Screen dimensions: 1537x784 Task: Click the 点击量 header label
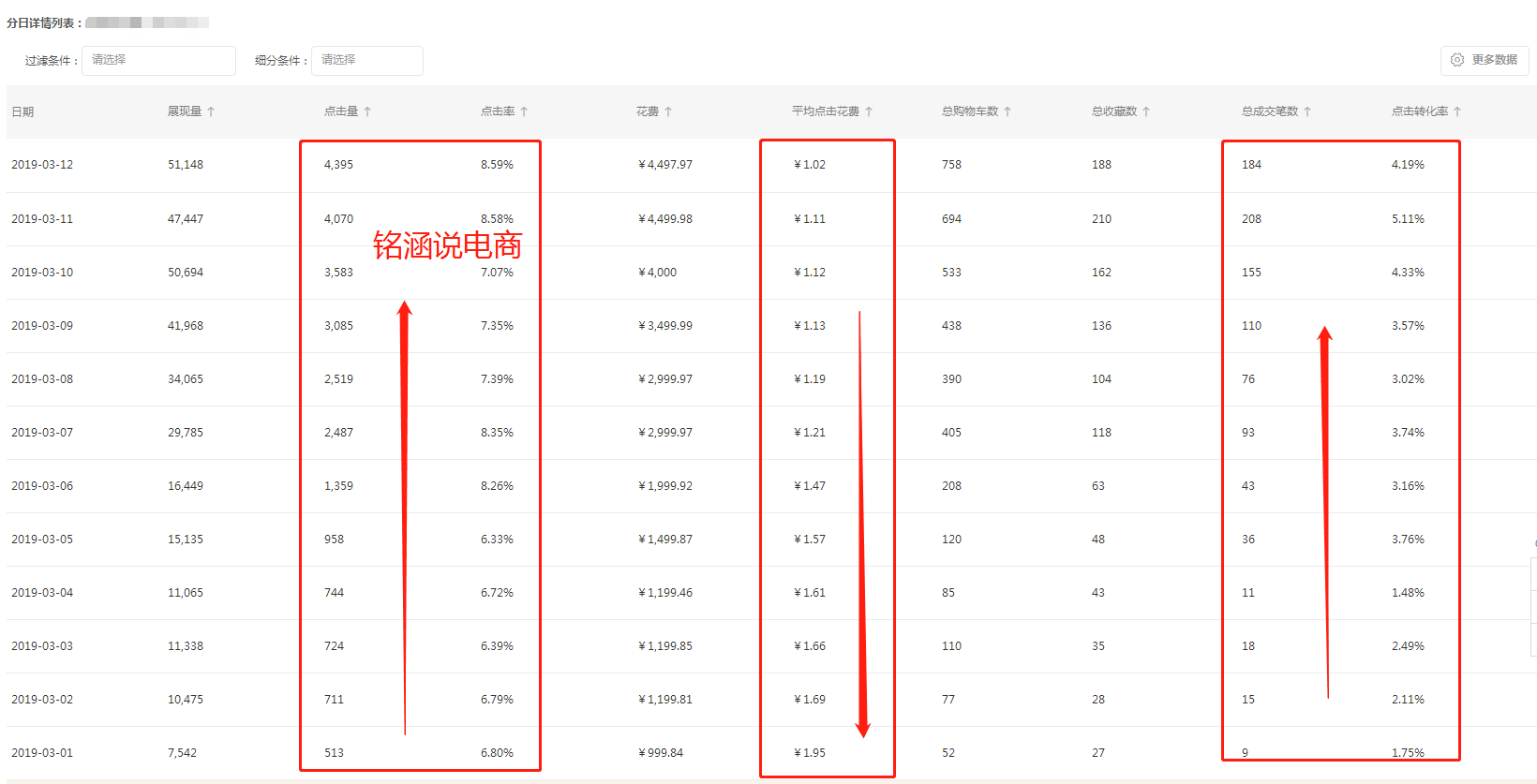click(x=341, y=111)
